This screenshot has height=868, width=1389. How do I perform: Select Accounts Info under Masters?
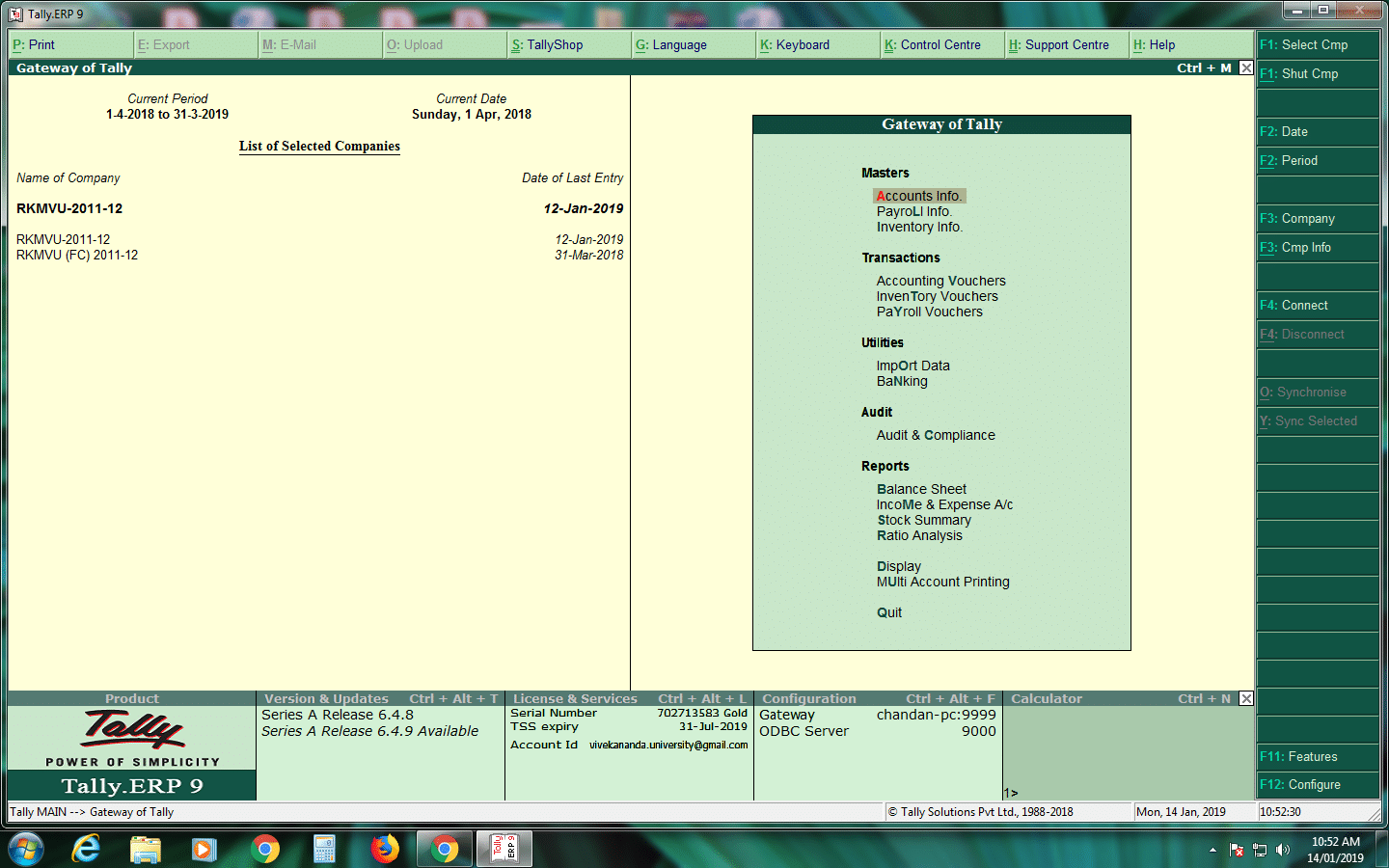[919, 195]
